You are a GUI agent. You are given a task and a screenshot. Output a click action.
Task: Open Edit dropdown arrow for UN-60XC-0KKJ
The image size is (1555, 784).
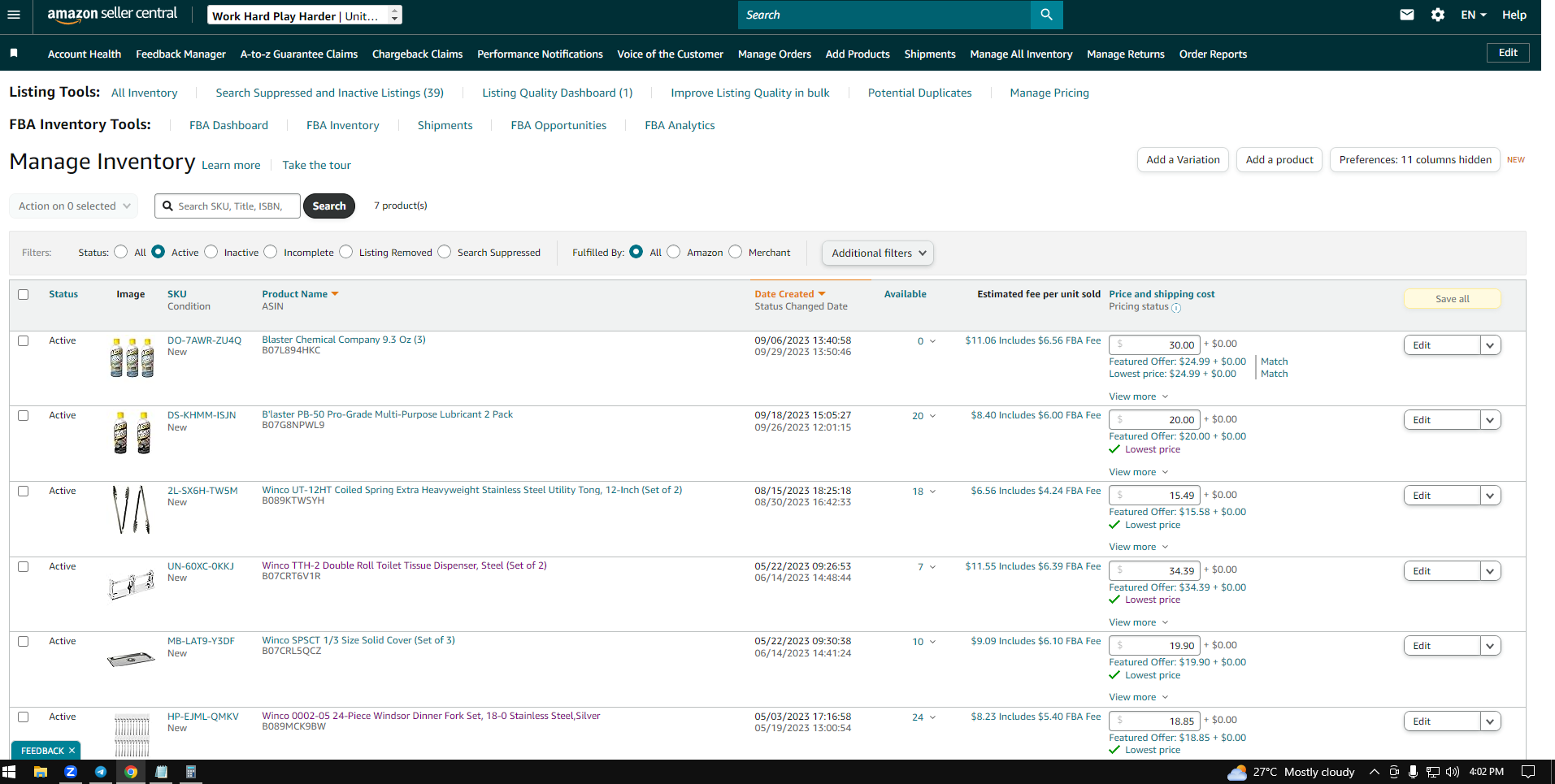tap(1490, 571)
